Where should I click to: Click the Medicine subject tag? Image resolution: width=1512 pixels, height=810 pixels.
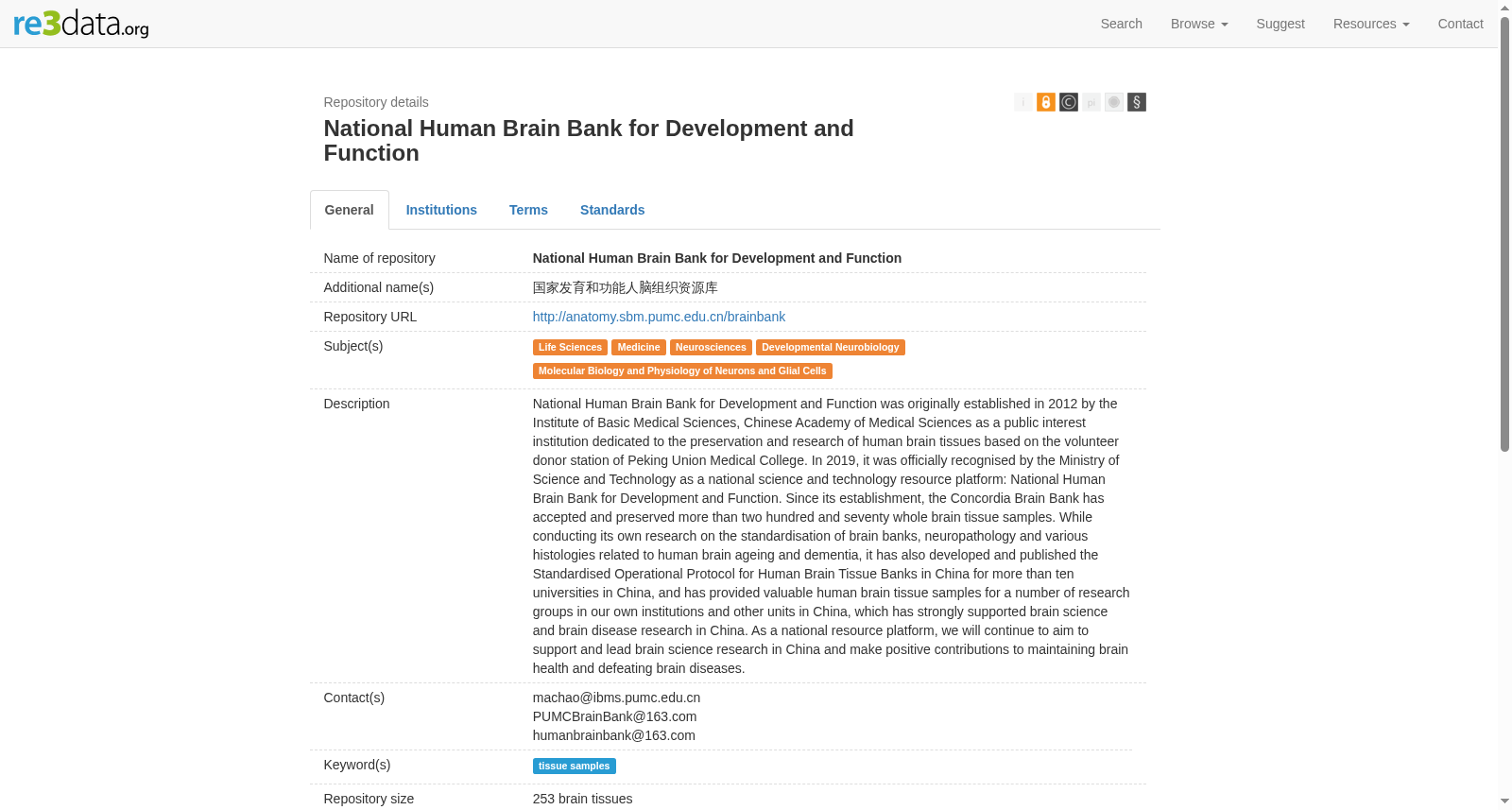pos(639,347)
